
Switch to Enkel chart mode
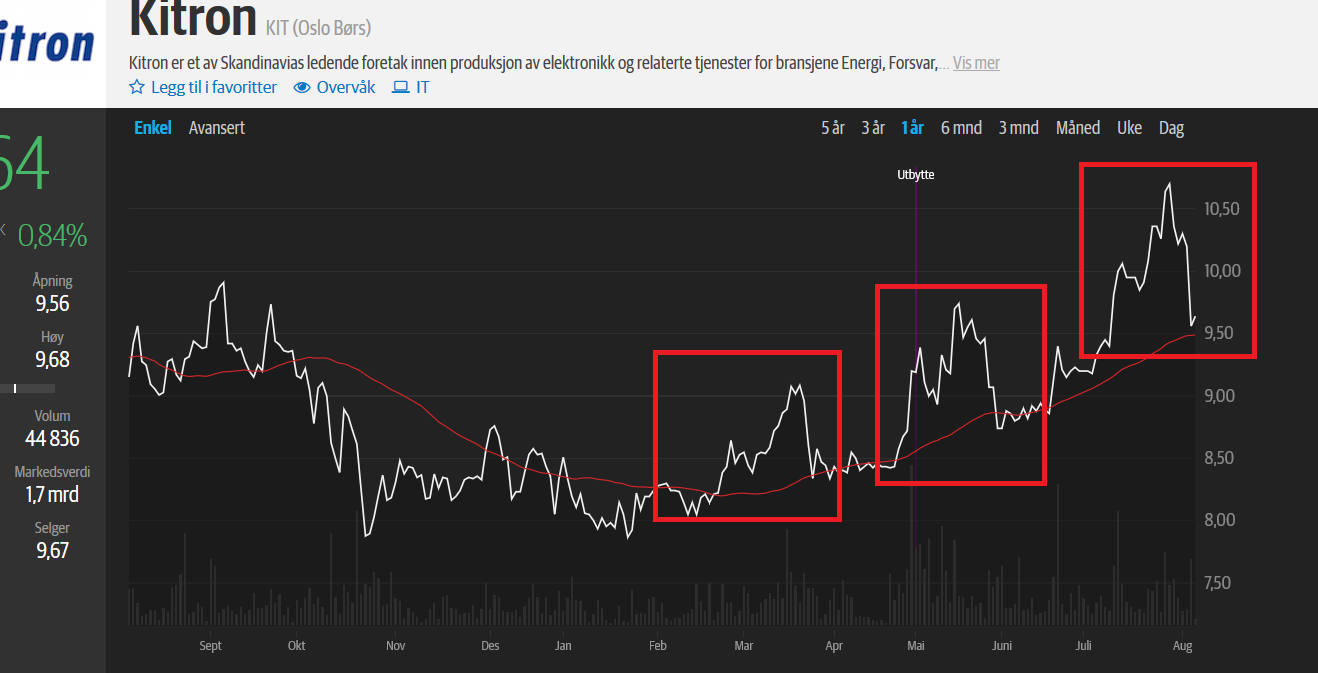click(153, 127)
